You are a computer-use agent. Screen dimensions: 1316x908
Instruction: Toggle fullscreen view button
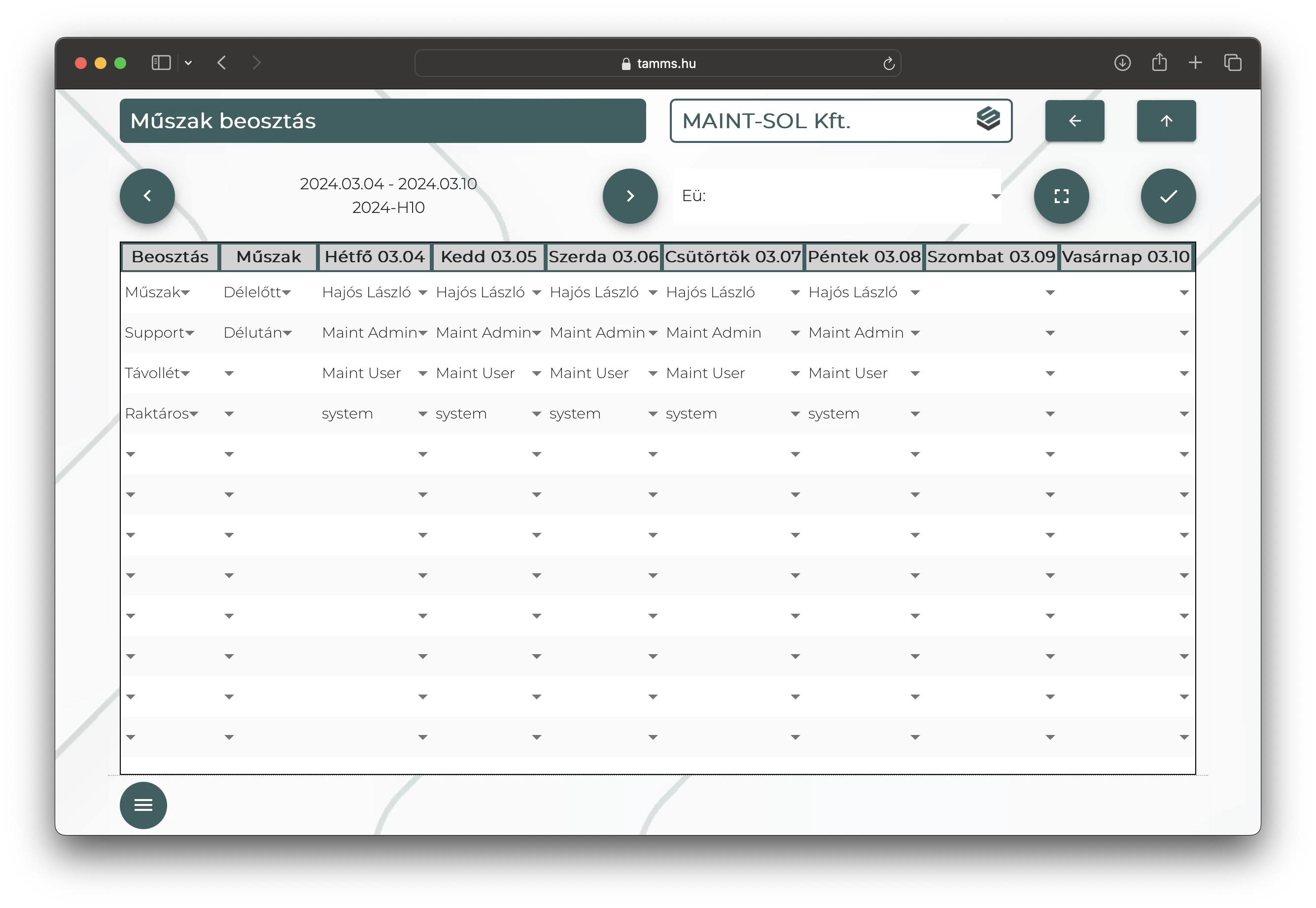[x=1061, y=196]
